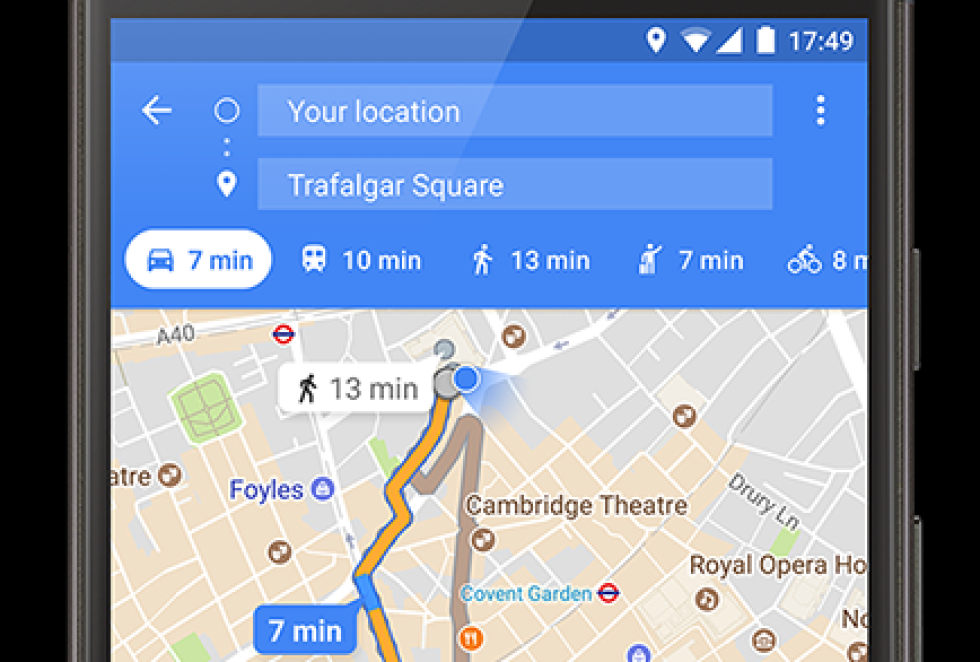This screenshot has height=662, width=980.
Task: Select the driving 7 min tab
Action: point(199,259)
